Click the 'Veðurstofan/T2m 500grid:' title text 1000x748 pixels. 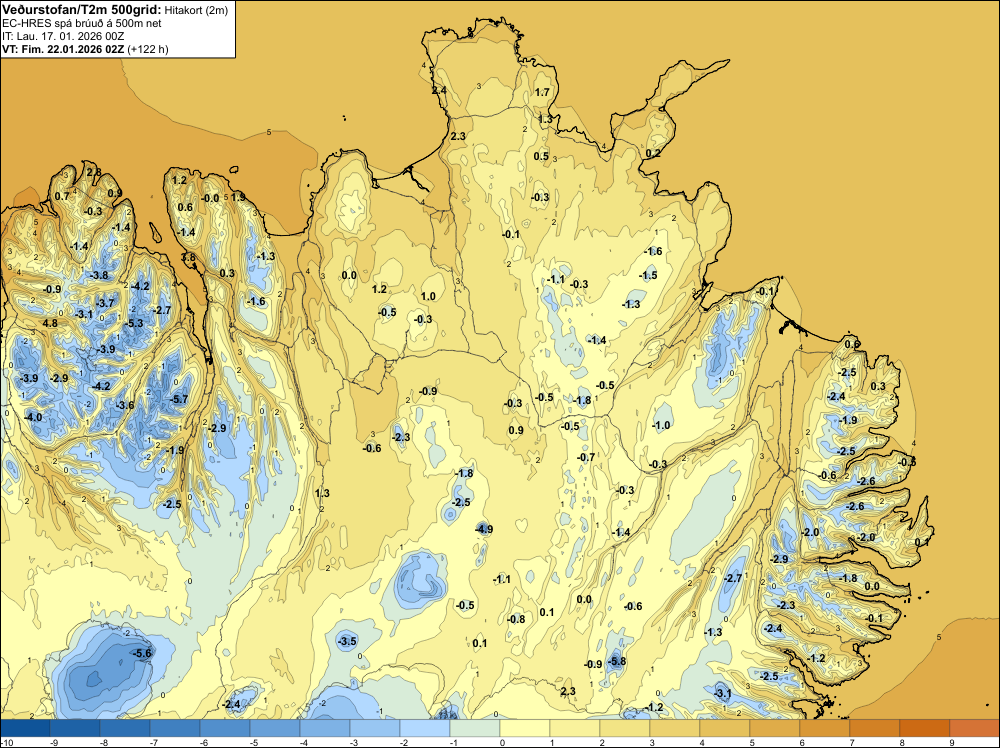click(82, 9)
